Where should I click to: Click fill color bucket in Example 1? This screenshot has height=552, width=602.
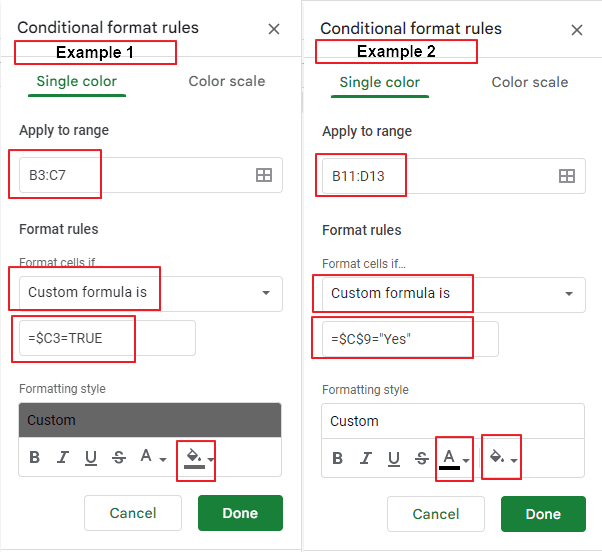pyautogui.click(x=194, y=458)
